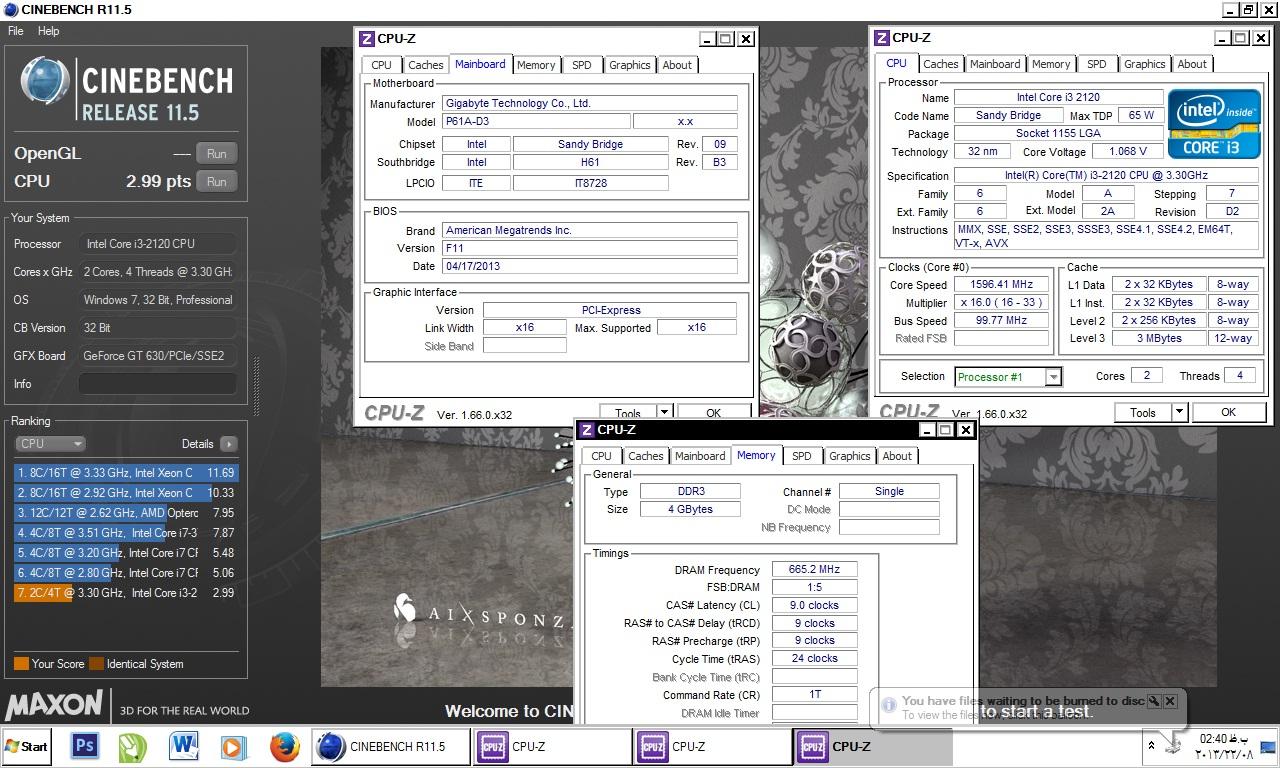Image resolution: width=1280 pixels, height=768 pixels.
Task: Select ranking row 3 AMD Opteron 7.95
Action: (x=126, y=513)
